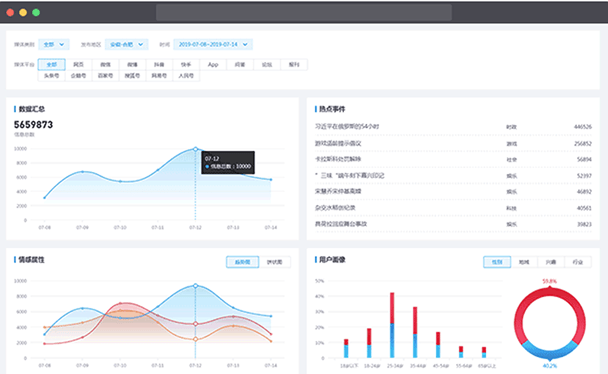Screen dimensions: 608x374
Task: Select the 报刊 platform filter
Action: (x=294, y=64)
